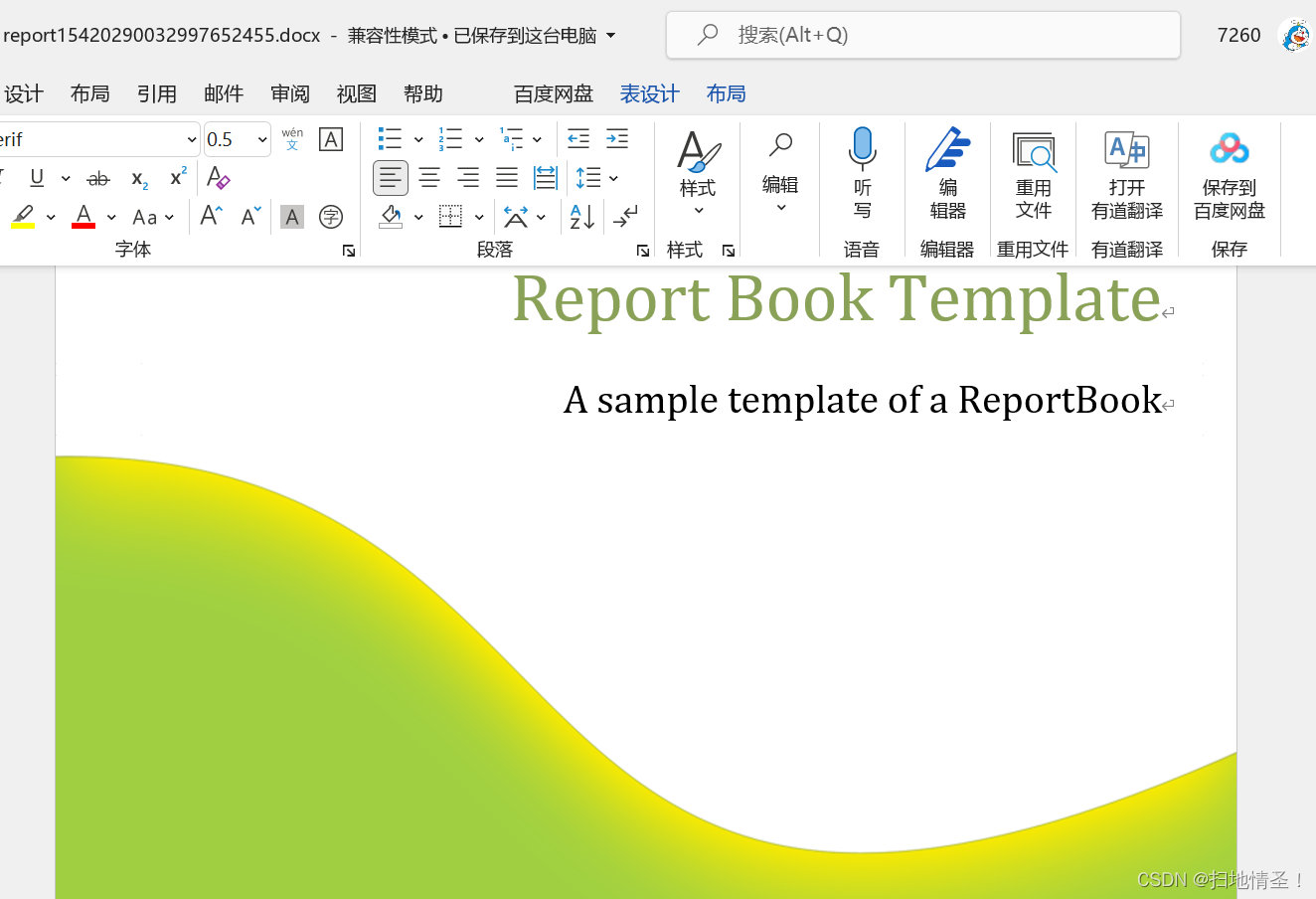Apply distributed alignment
This screenshot has width=1316, height=899.
(x=546, y=178)
